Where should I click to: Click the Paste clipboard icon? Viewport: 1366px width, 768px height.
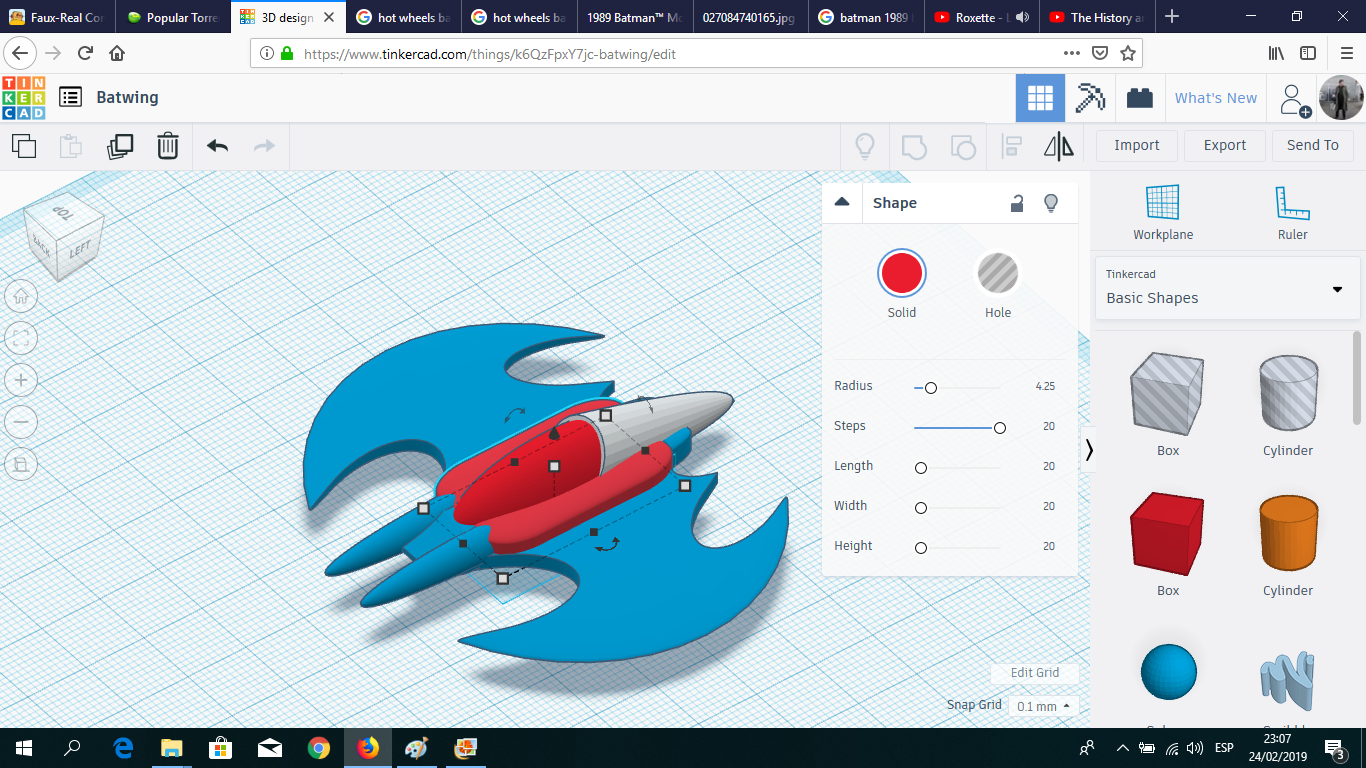(71, 146)
